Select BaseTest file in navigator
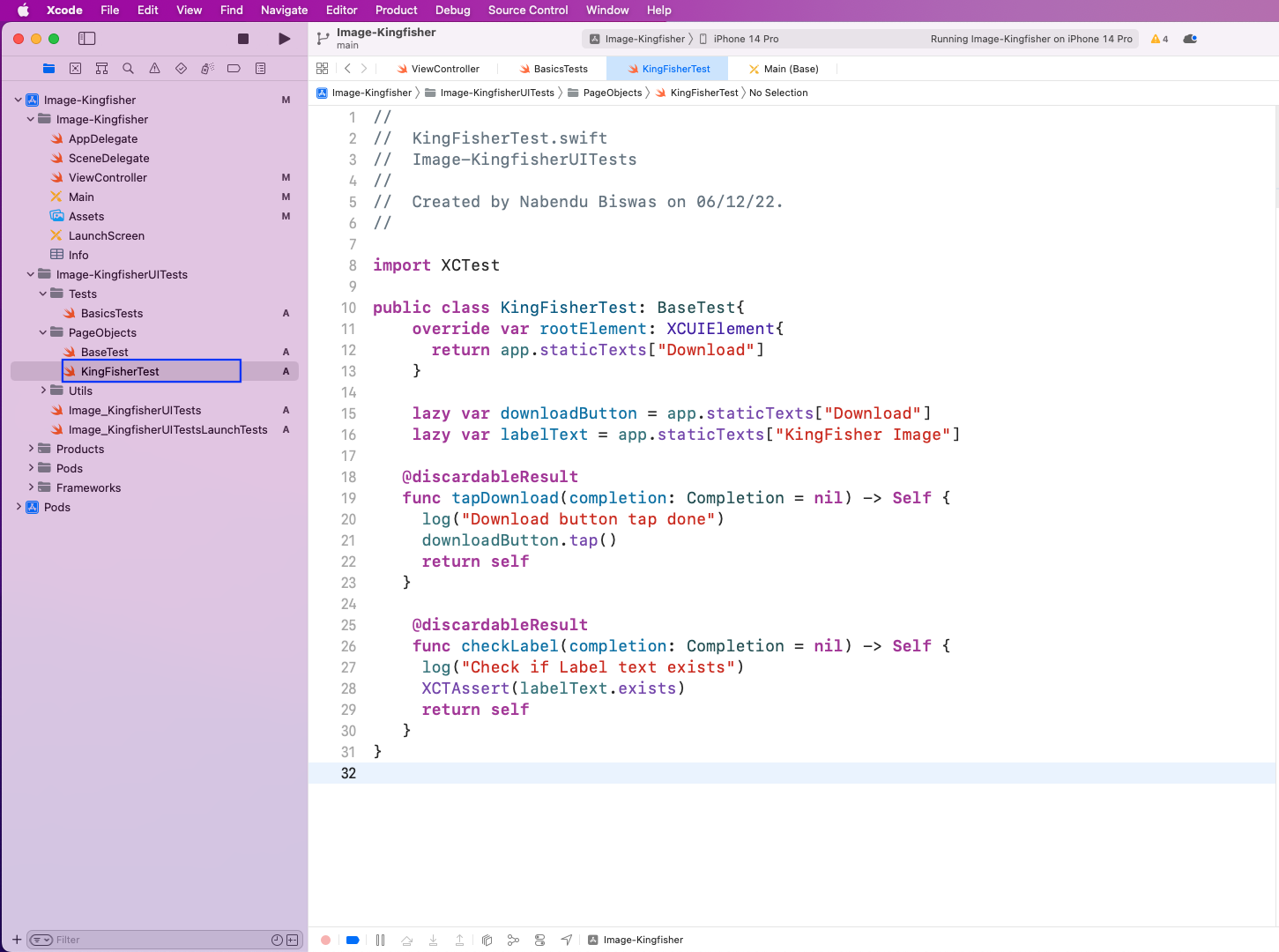The image size is (1279, 952). (x=104, y=352)
